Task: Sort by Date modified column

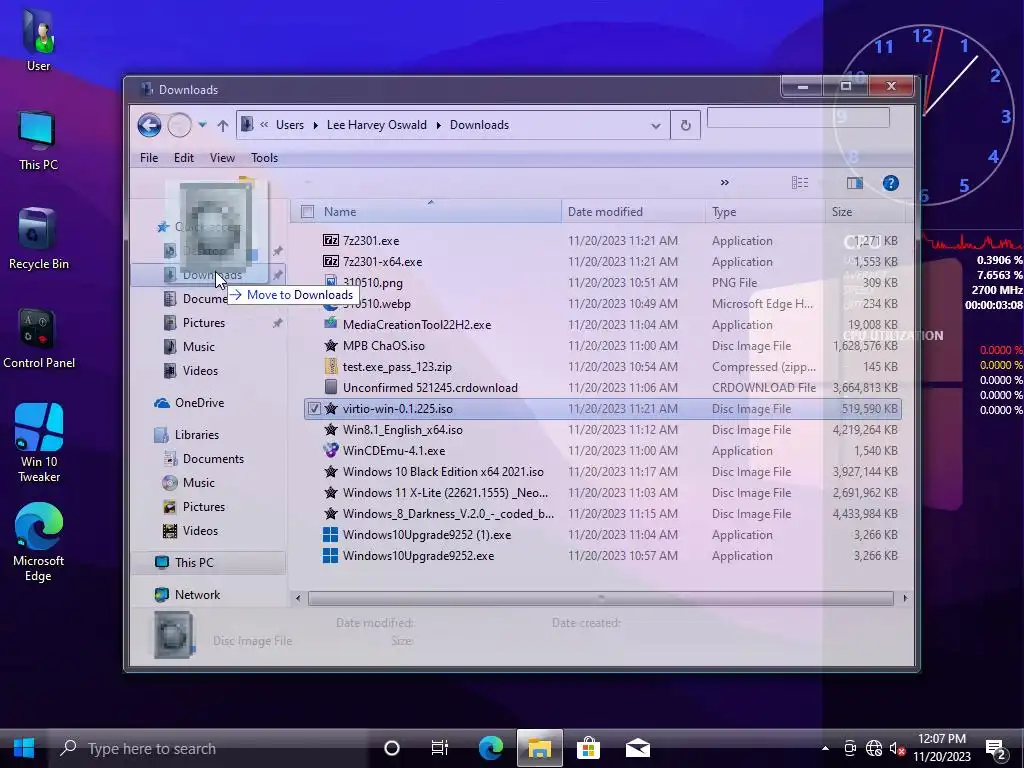Action: click(x=633, y=212)
